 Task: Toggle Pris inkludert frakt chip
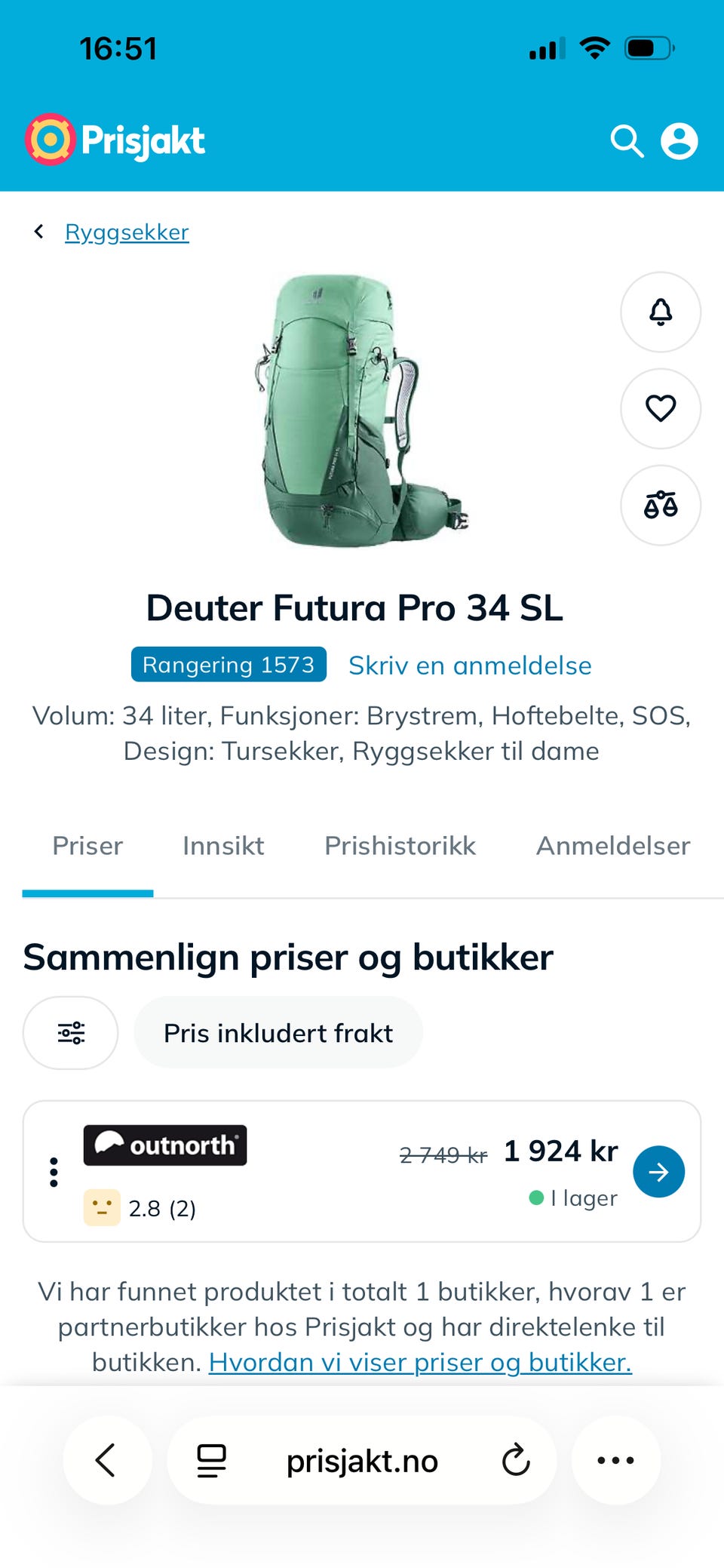point(278,1032)
